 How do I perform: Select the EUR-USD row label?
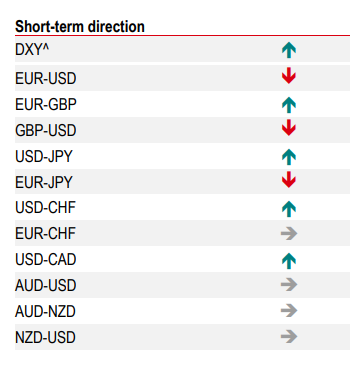[x=46, y=78]
